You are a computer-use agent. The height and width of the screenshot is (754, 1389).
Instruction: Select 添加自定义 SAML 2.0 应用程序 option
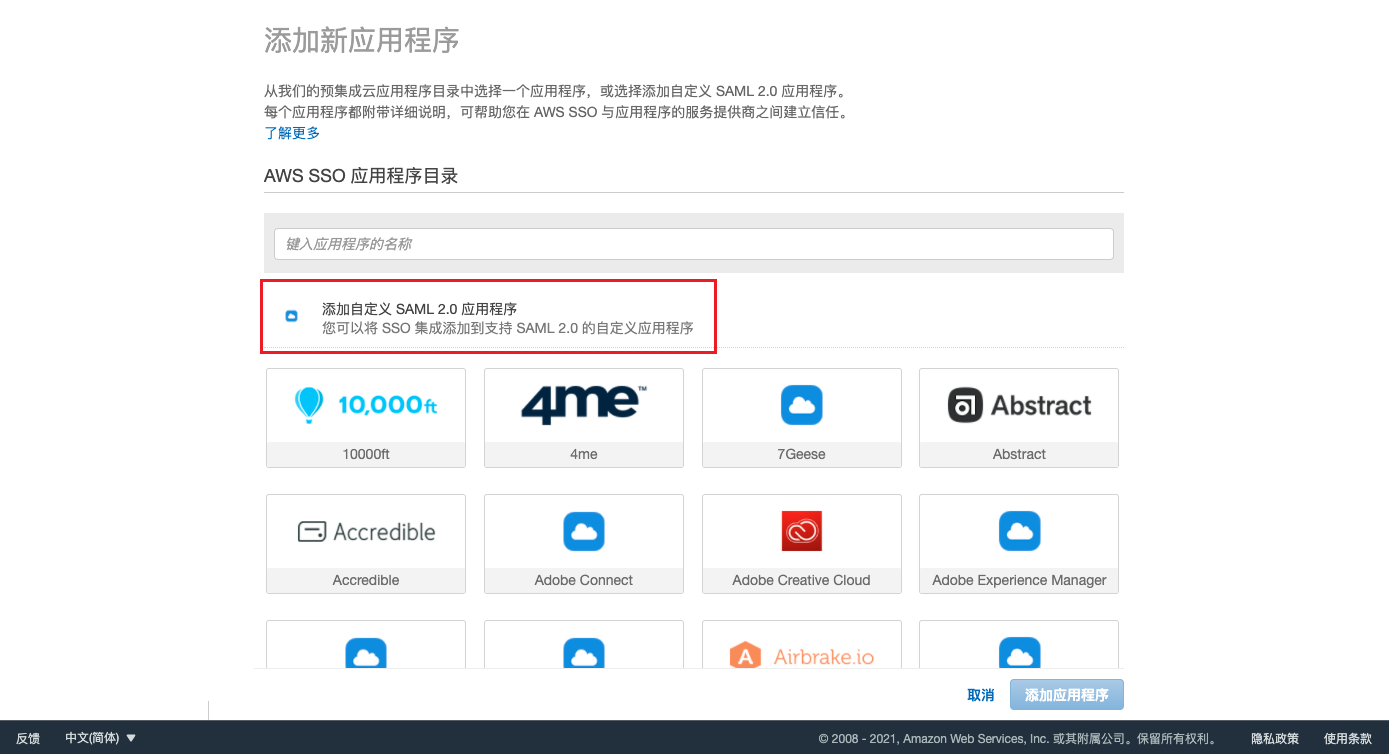click(419, 309)
